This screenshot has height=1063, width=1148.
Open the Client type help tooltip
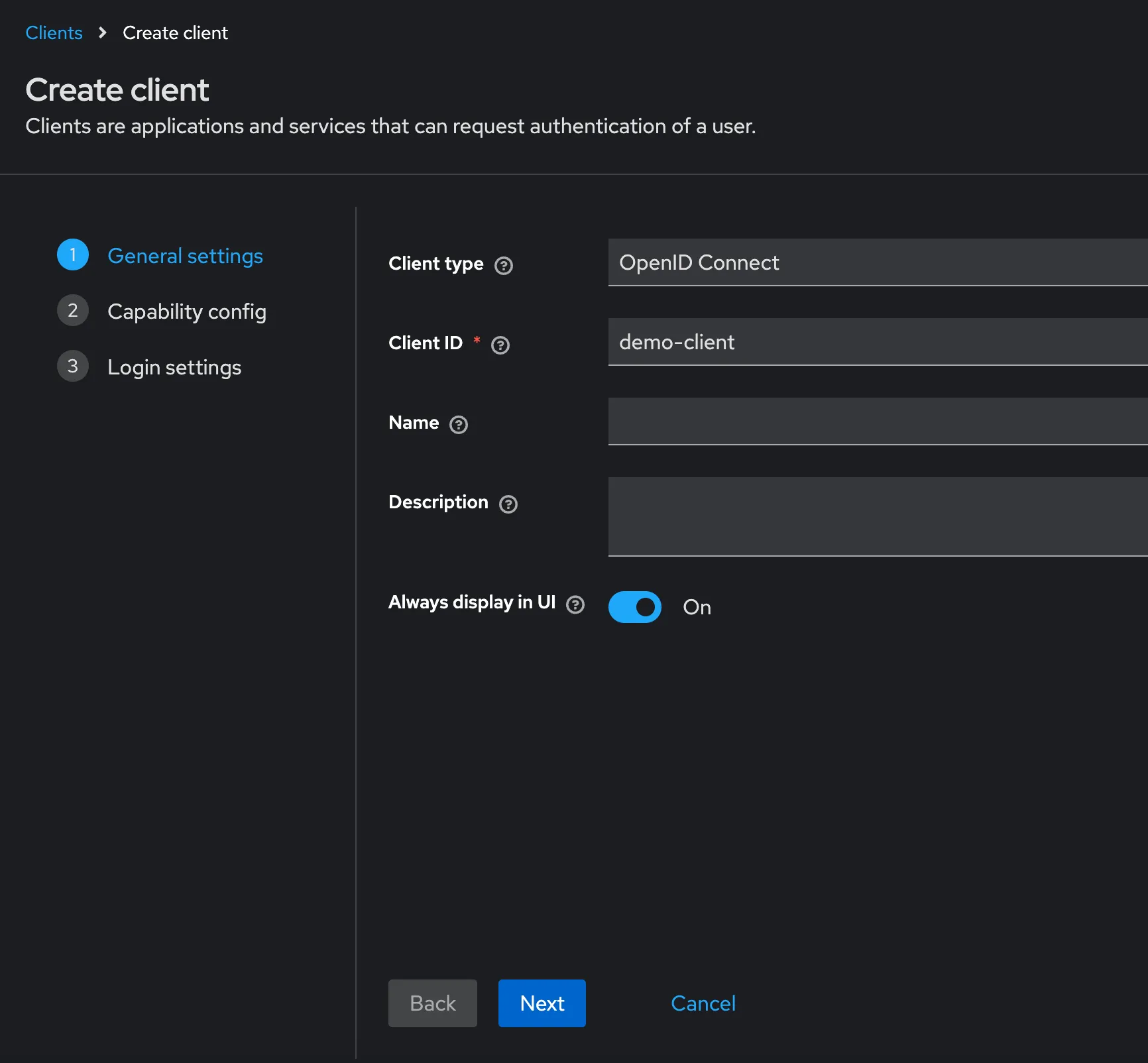pos(503,266)
